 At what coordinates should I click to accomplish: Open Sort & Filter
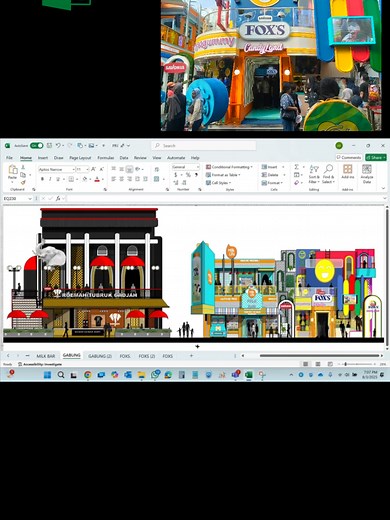[x=314, y=174]
